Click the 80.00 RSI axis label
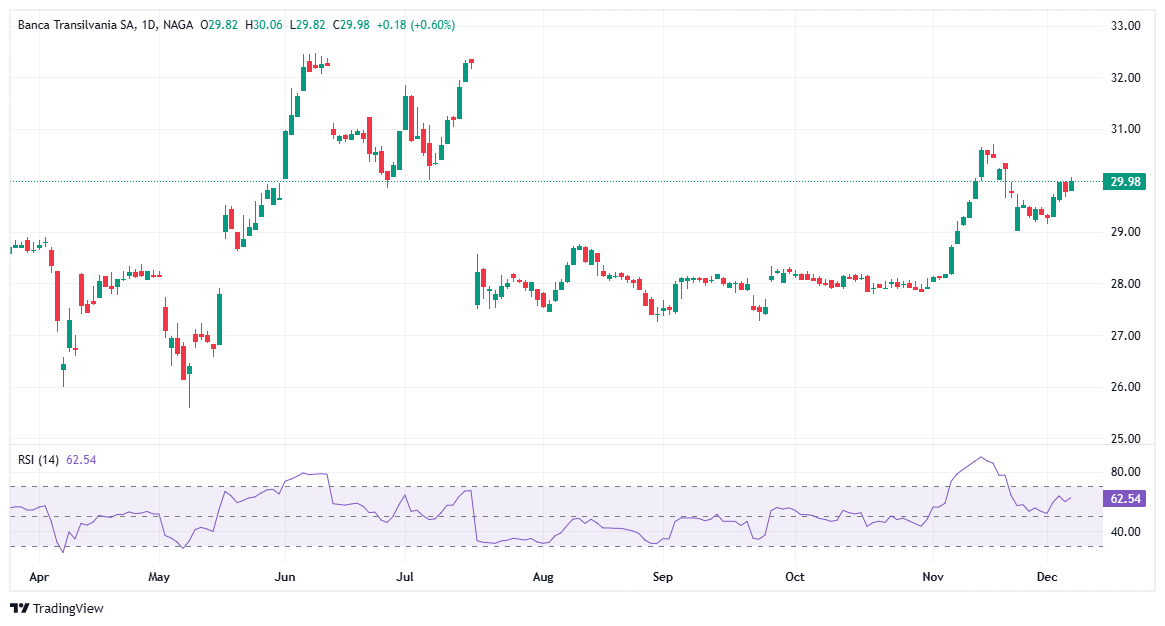Image resolution: width=1165 pixels, height=626 pixels. [x=1125, y=472]
